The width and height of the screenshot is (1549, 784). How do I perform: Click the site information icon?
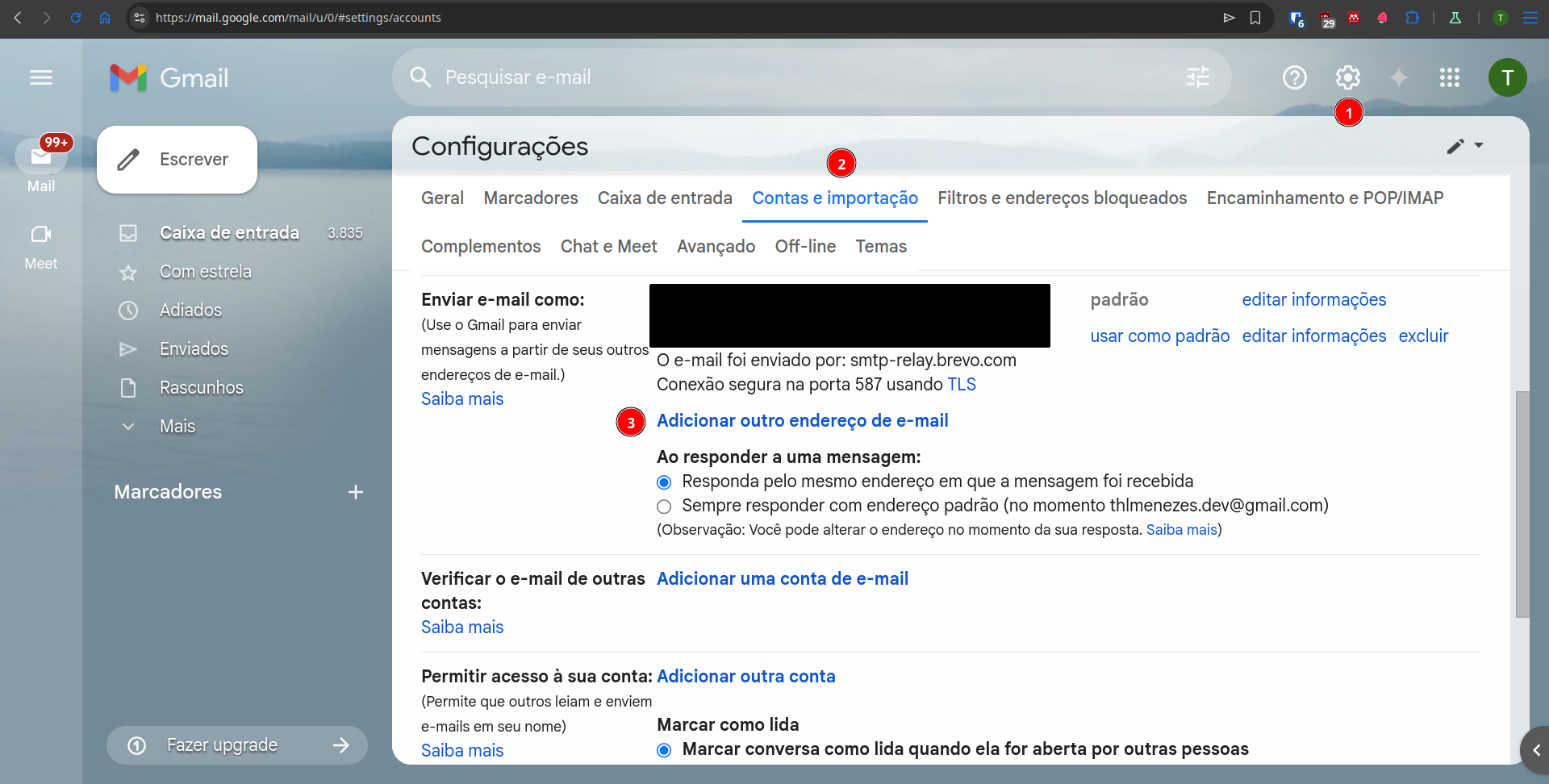pos(140,18)
